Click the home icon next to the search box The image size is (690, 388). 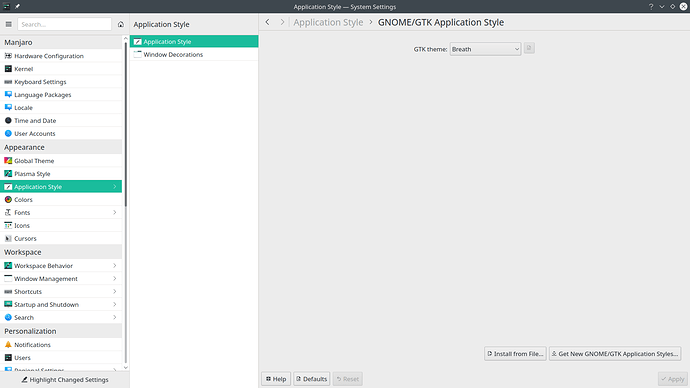[121, 24]
